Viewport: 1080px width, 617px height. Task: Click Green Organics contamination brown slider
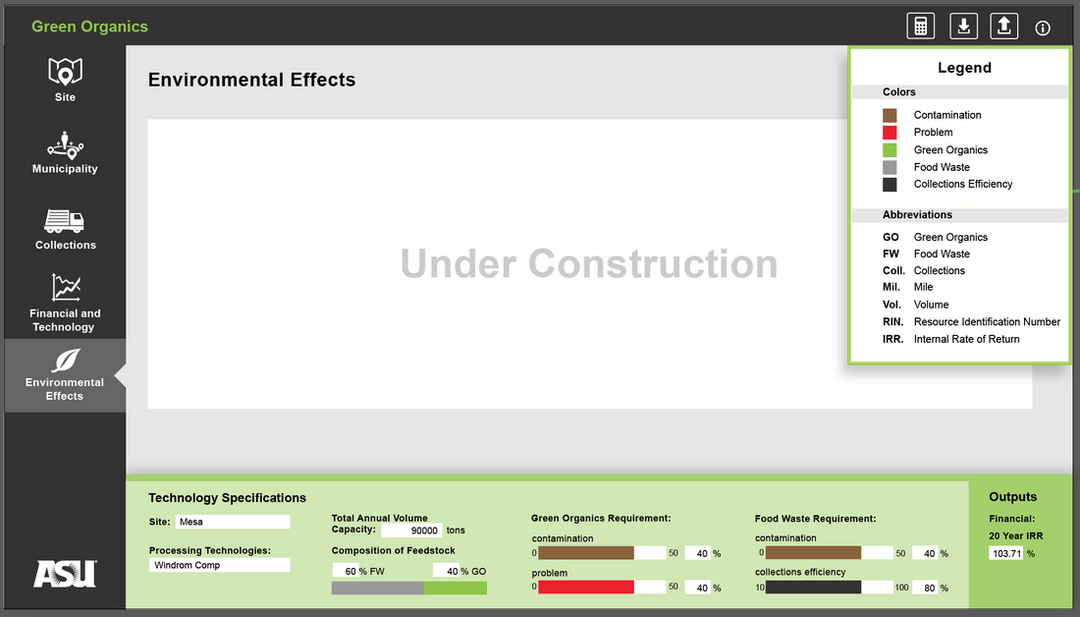pos(586,553)
